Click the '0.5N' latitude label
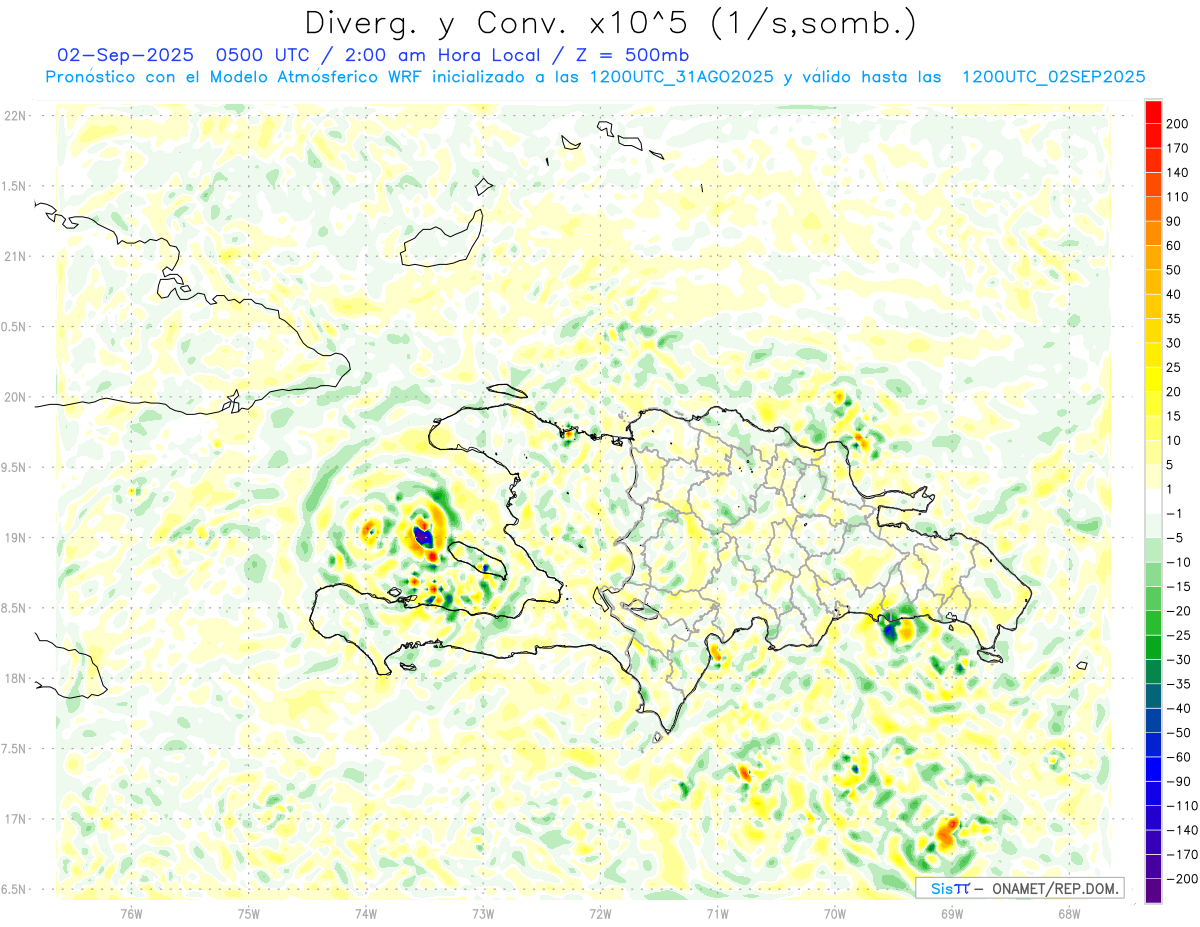The image size is (1200, 927). (15, 327)
